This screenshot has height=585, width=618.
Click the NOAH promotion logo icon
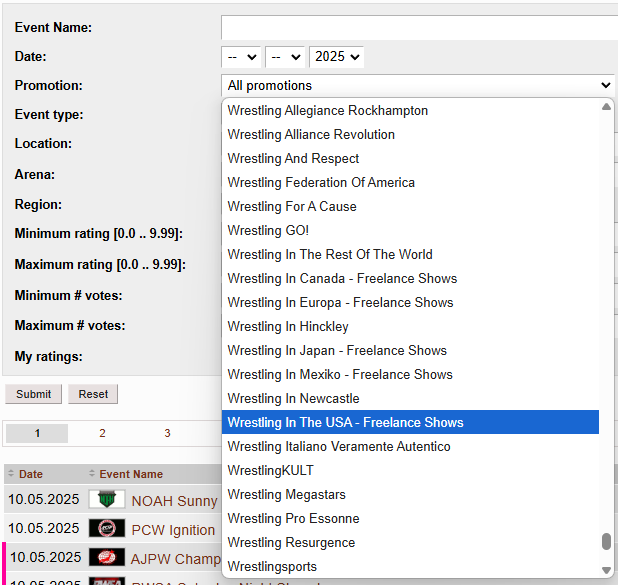[x=107, y=500]
